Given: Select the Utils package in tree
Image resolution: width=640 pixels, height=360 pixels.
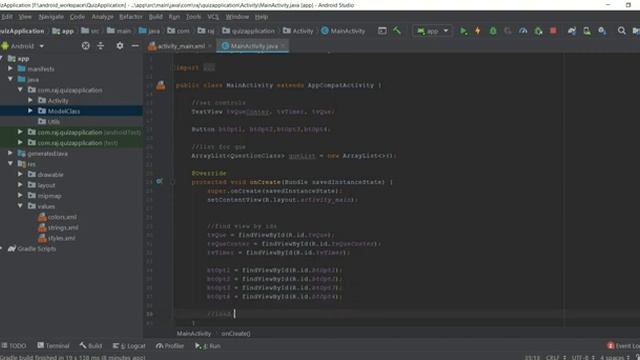Looking at the screenshot, I should [54, 122].
